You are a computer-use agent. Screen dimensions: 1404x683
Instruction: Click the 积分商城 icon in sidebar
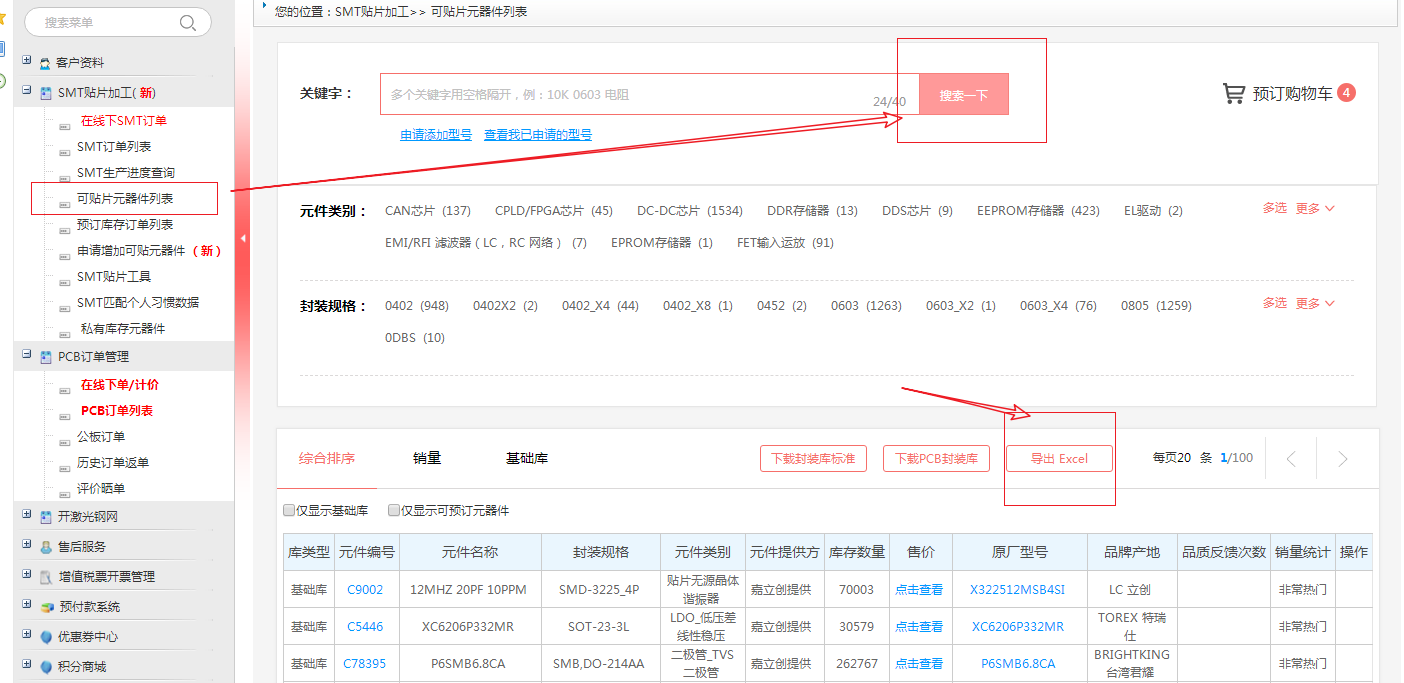point(45,667)
